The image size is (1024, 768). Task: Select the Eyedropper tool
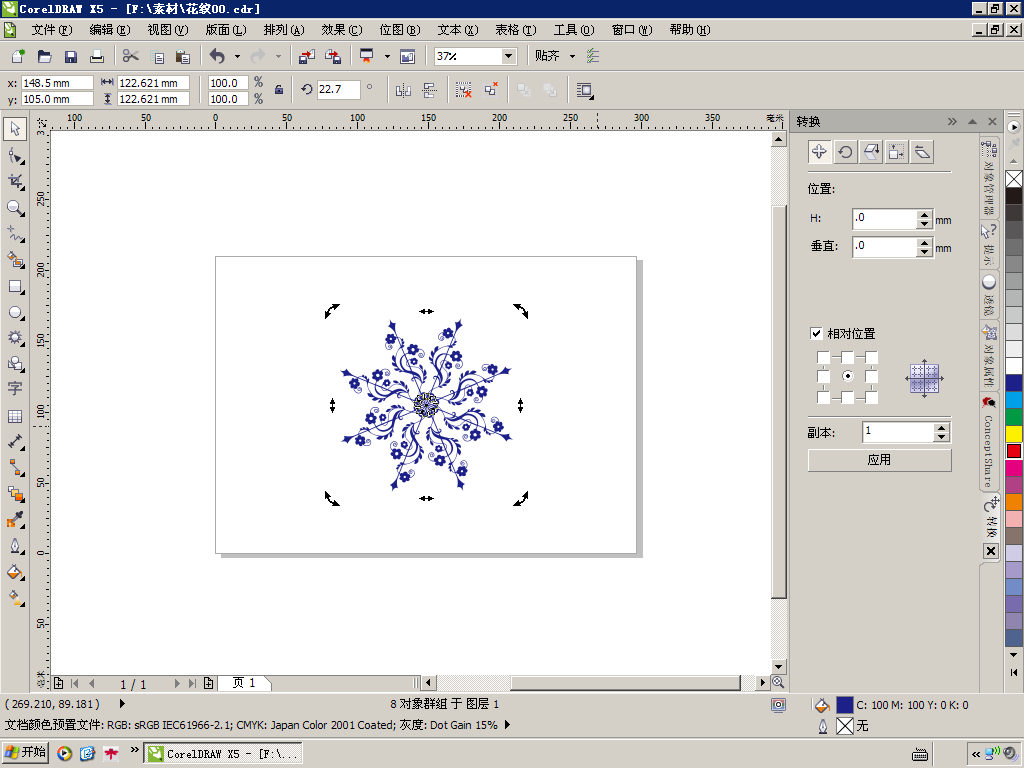click(15, 520)
